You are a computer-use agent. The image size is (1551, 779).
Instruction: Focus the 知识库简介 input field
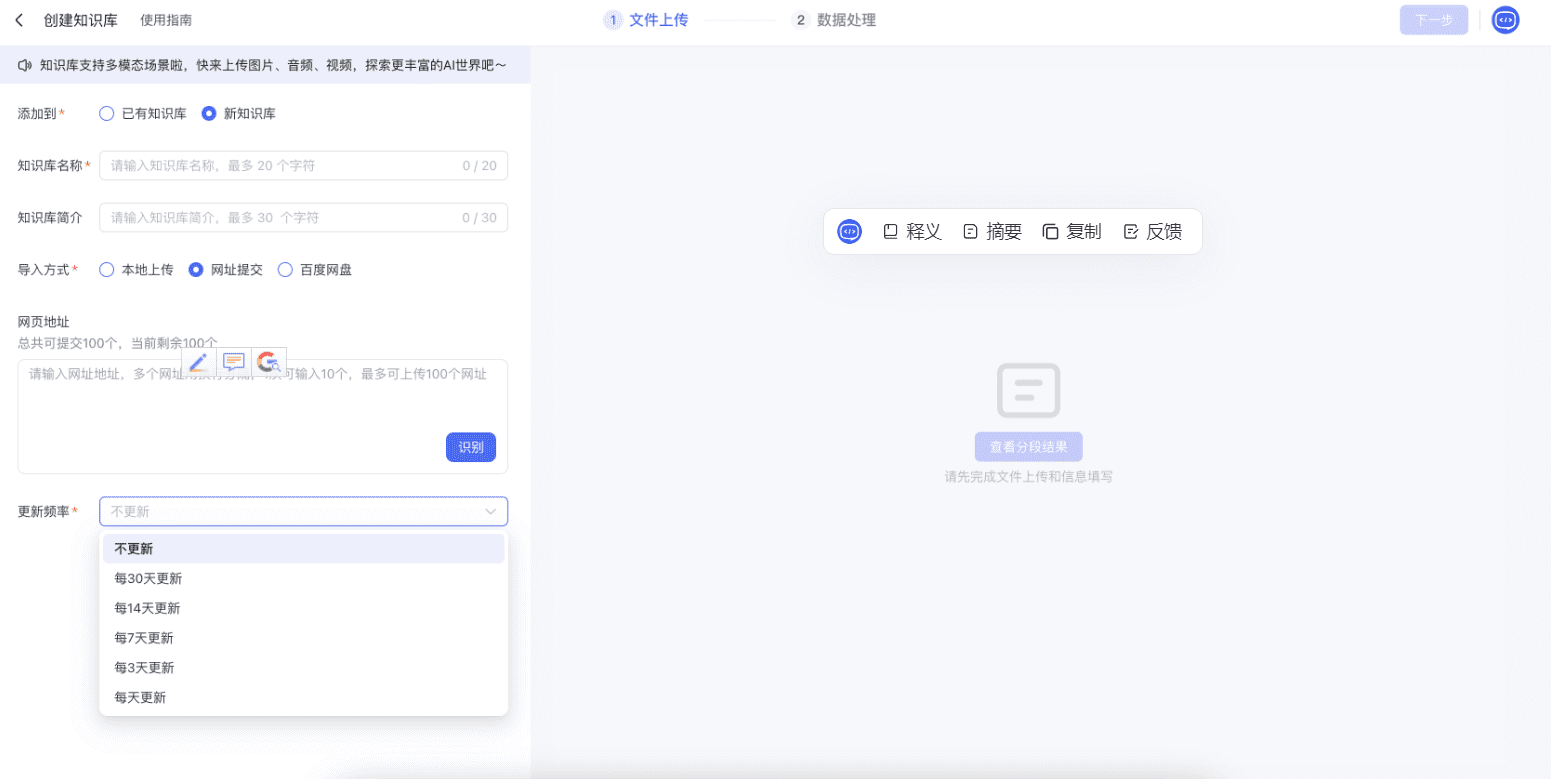(x=303, y=217)
